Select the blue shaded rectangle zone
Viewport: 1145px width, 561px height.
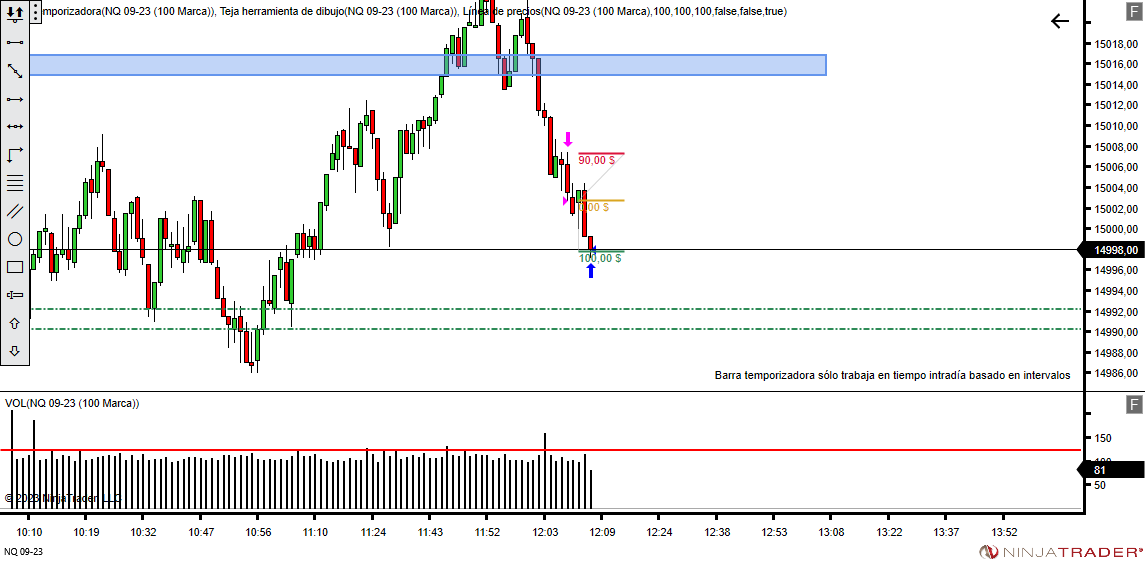(x=428, y=65)
